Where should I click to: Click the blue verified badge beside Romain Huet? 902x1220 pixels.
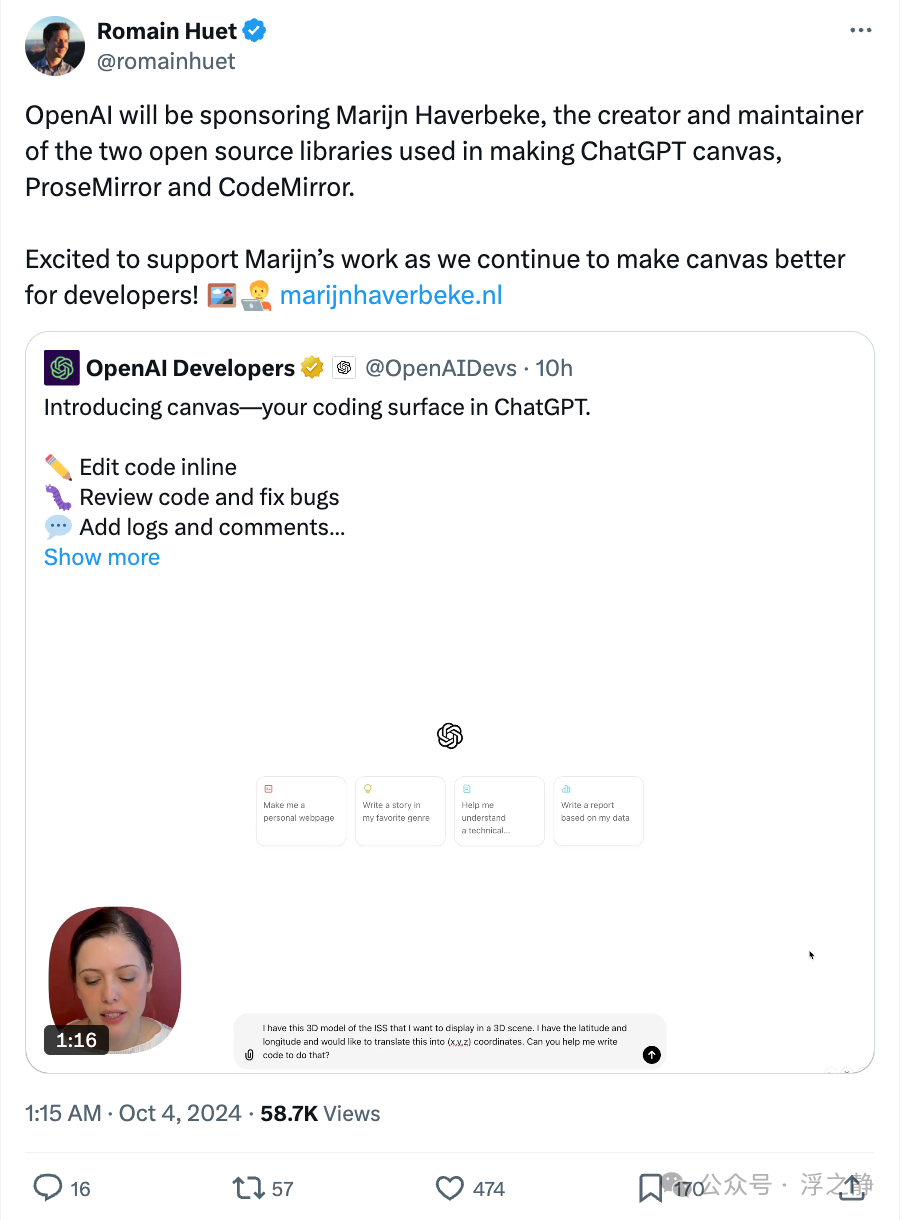pyautogui.click(x=255, y=31)
